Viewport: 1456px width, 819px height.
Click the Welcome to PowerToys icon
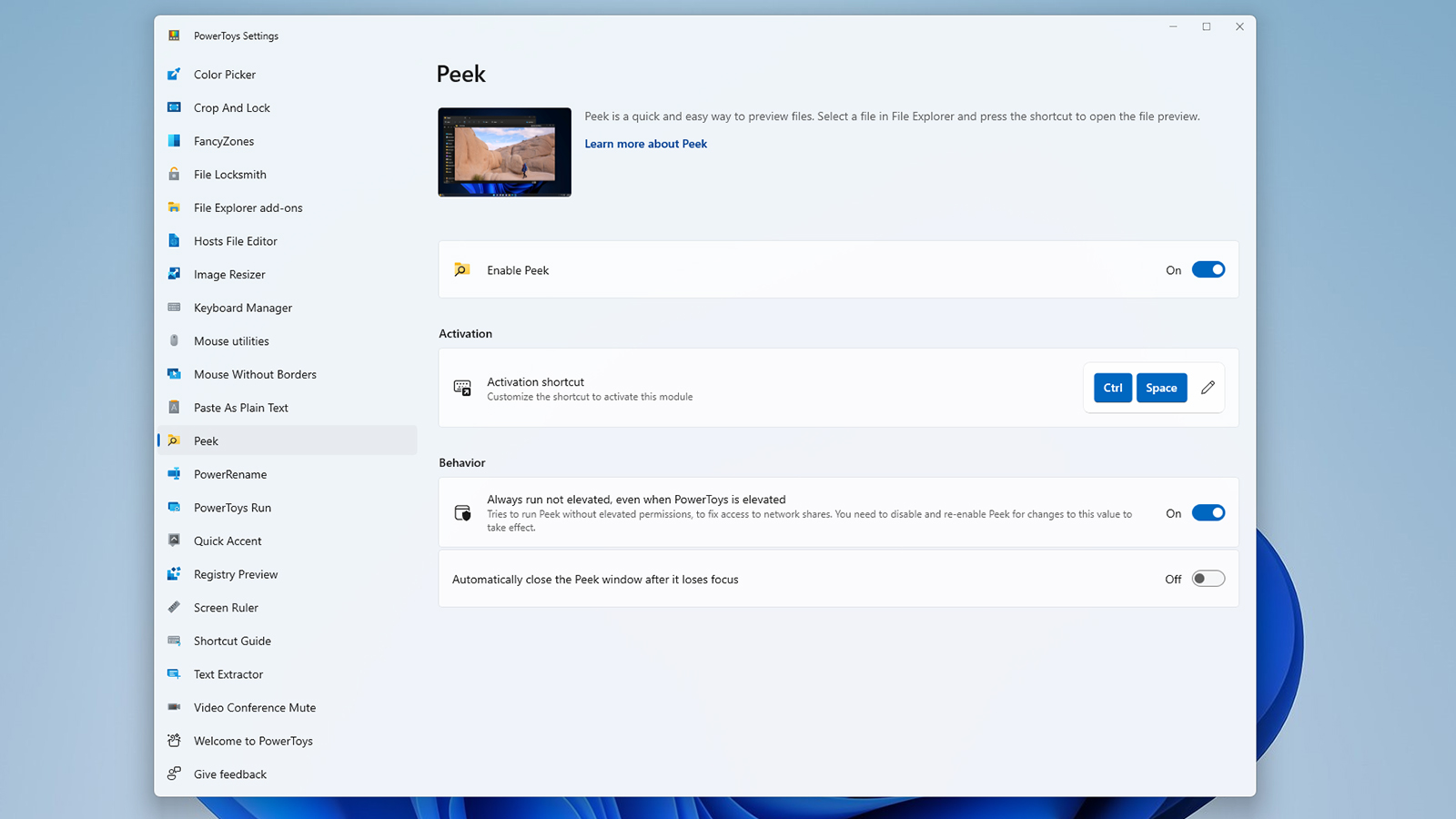[x=174, y=741]
